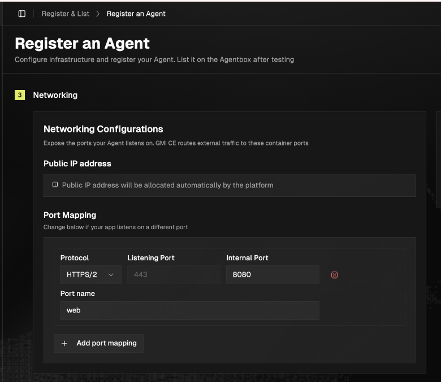Click the breadcrumb chevron separator
441x382 pixels.
click(98, 14)
